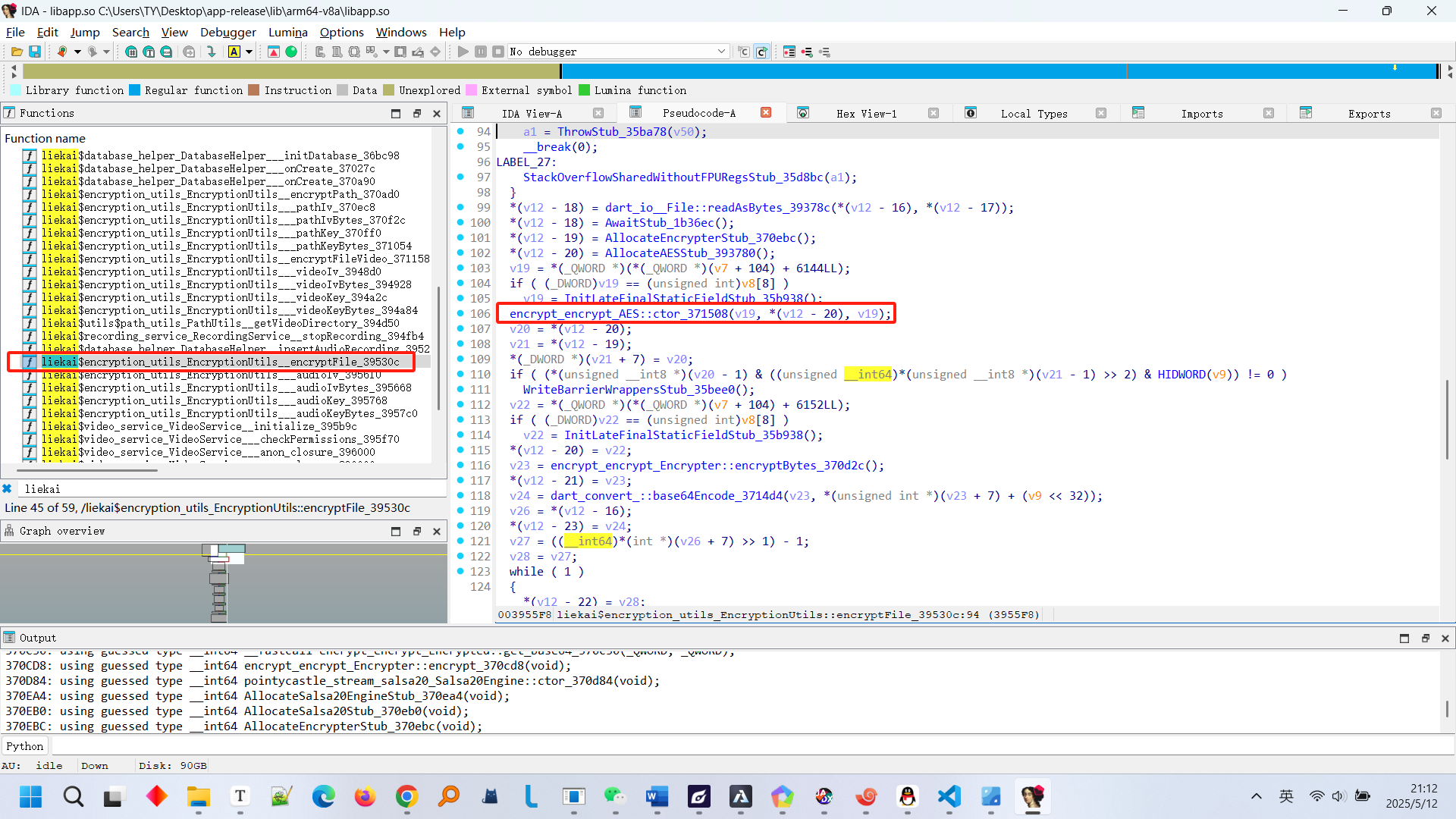Click the Graph overview thumbnail
Screen dimensions: 1456x819
tap(224, 583)
